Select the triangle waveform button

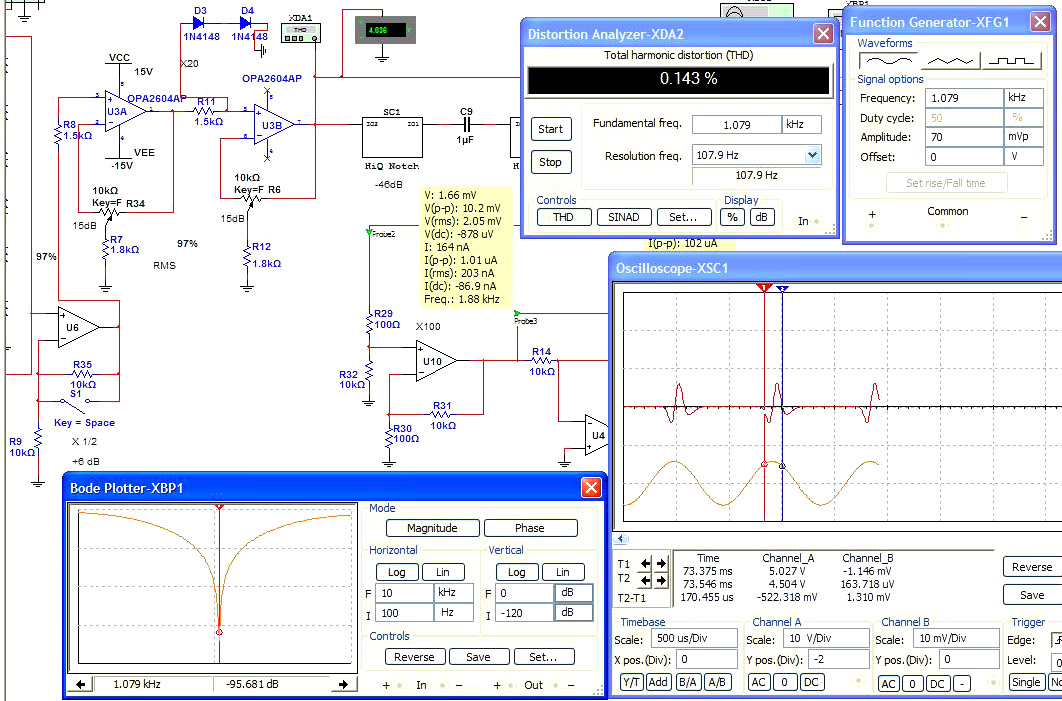pyautogui.click(x=948, y=61)
